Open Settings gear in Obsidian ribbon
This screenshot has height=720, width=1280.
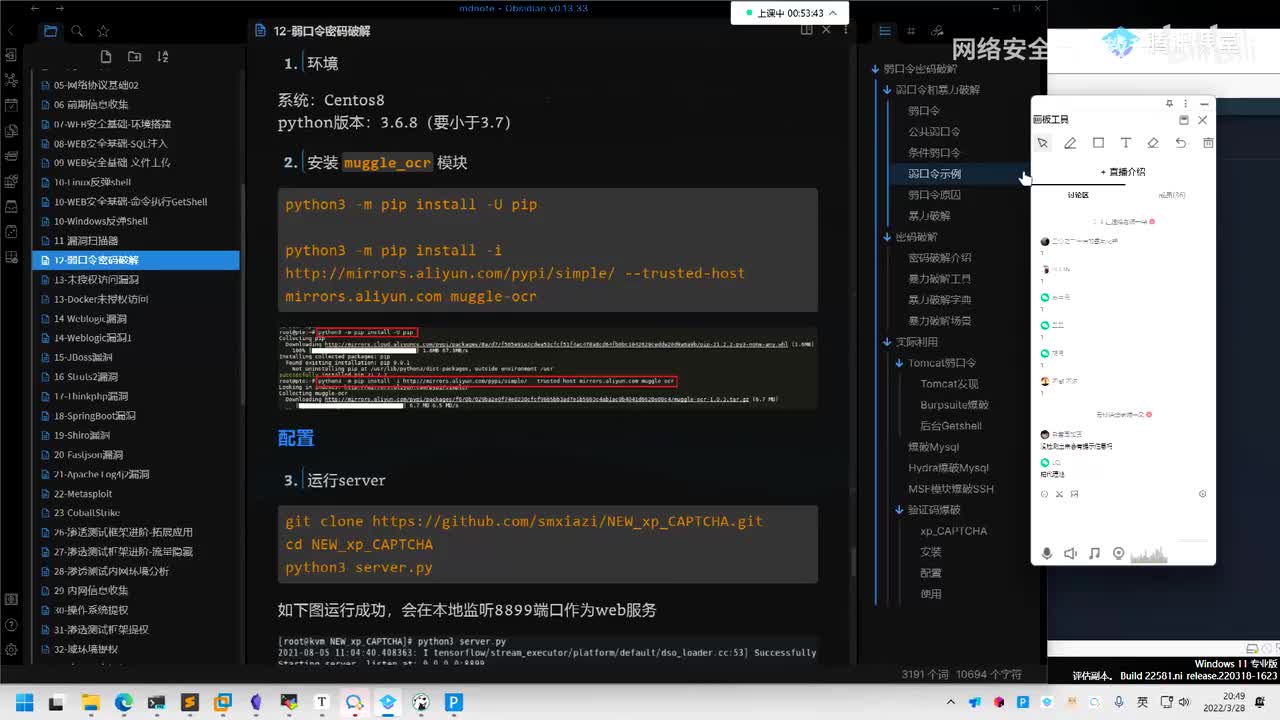click(x=11, y=648)
